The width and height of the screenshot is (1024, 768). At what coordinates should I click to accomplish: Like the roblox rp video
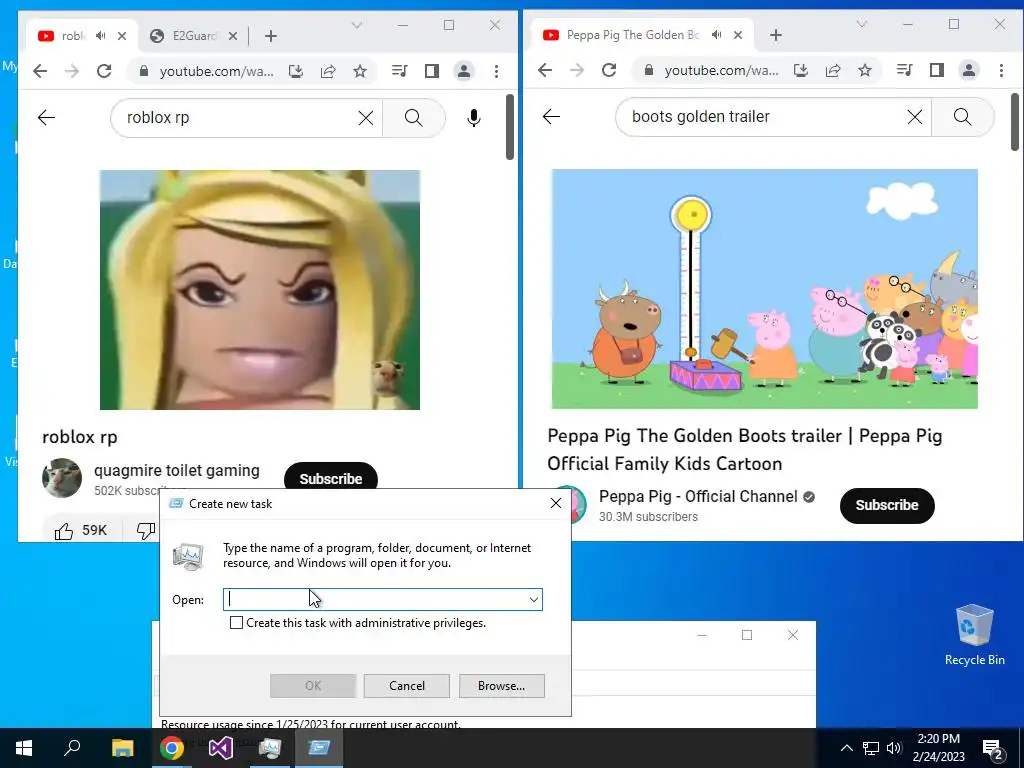pos(80,530)
